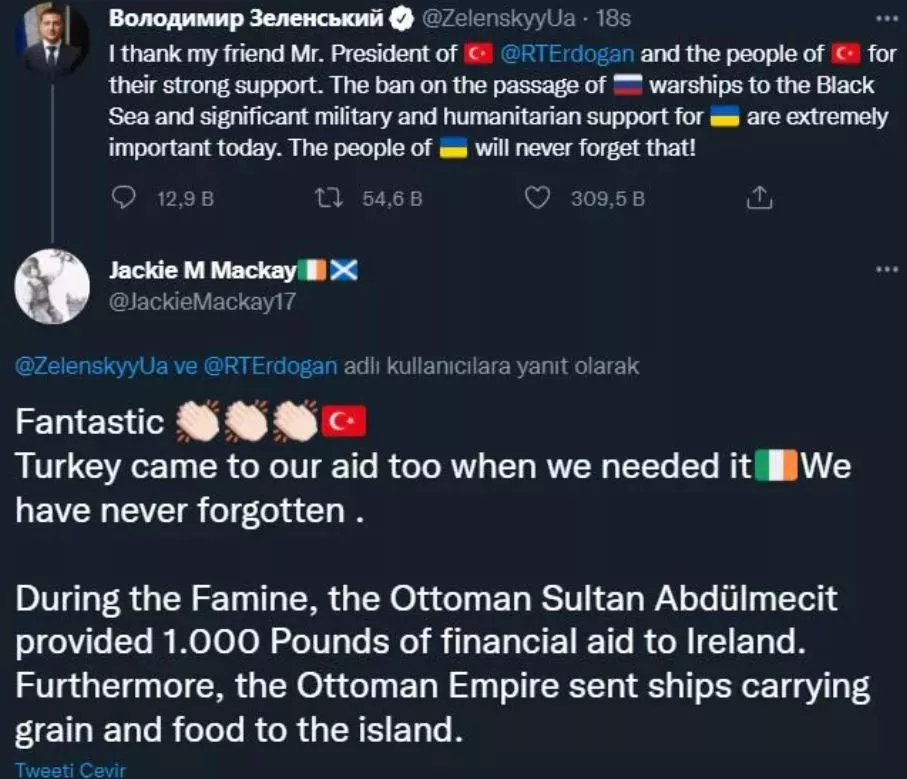Viewport: 907px width, 779px height.
Task: Click the Jackie M Mackay display name
Action: pos(202,270)
